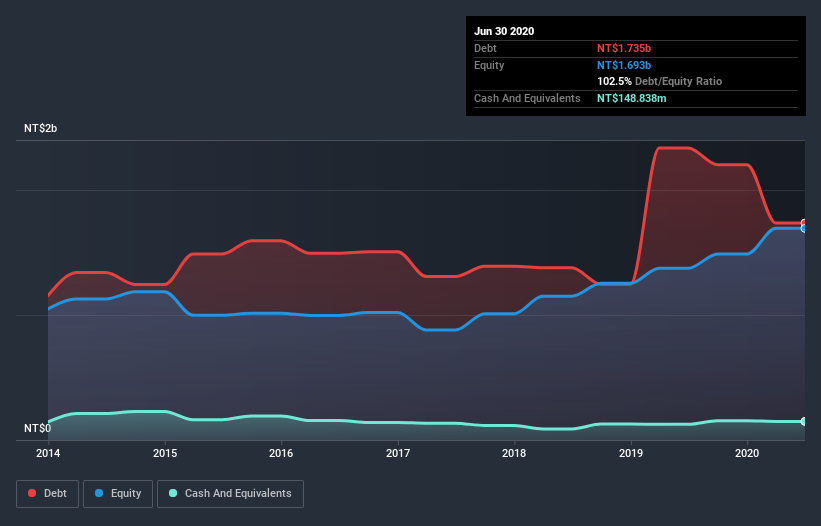Toggle Cash And Equivalents legend button

click(x=230, y=494)
